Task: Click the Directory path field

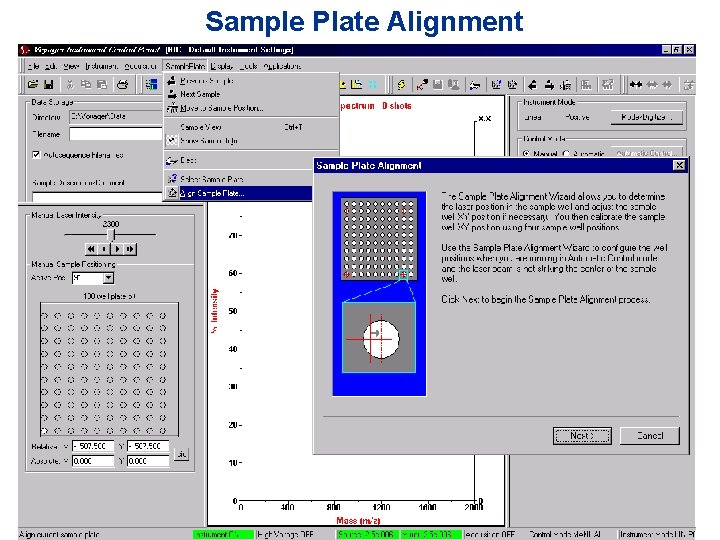Action: point(116,117)
